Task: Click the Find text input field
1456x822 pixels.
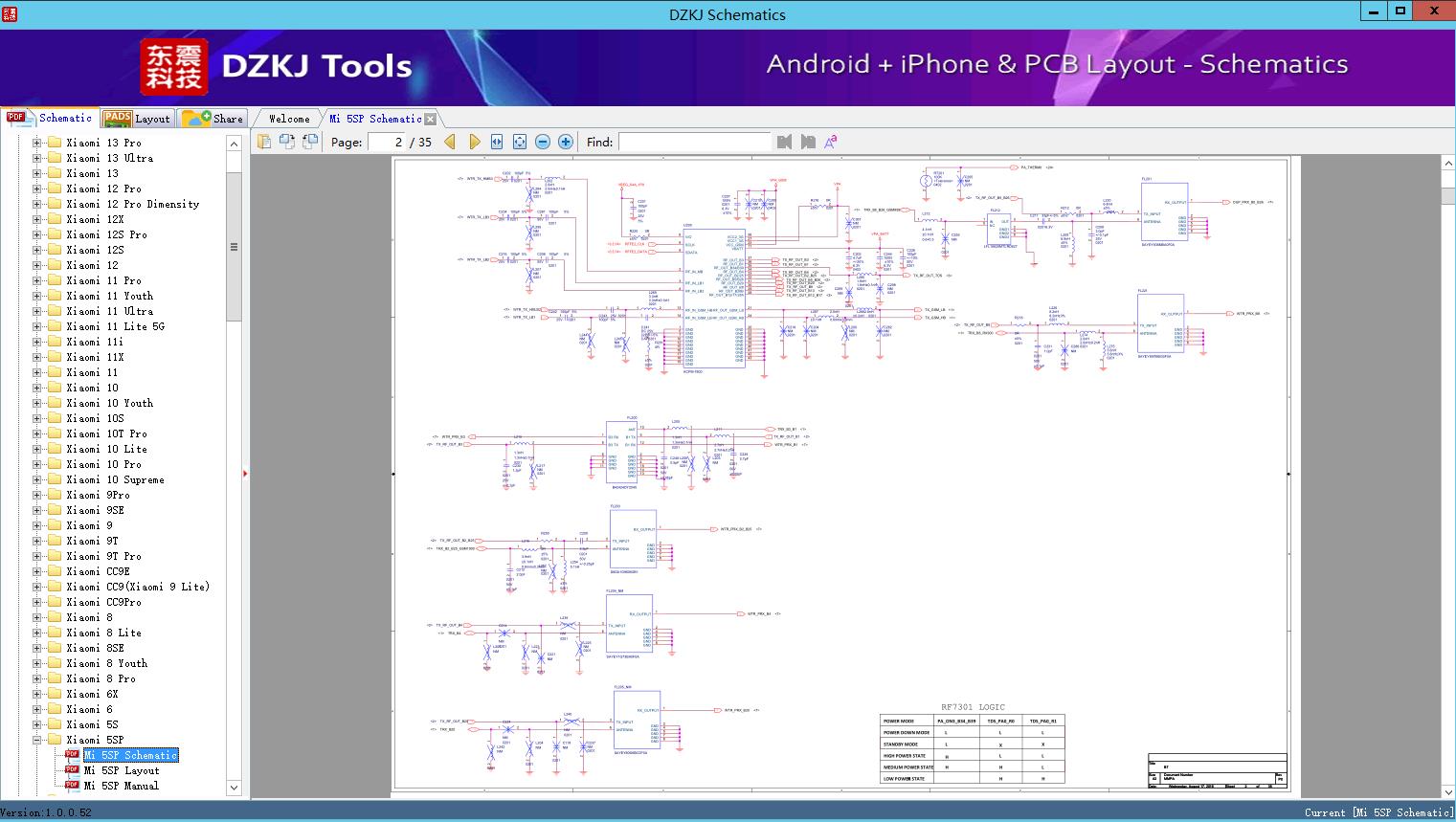Action: point(694,142)
